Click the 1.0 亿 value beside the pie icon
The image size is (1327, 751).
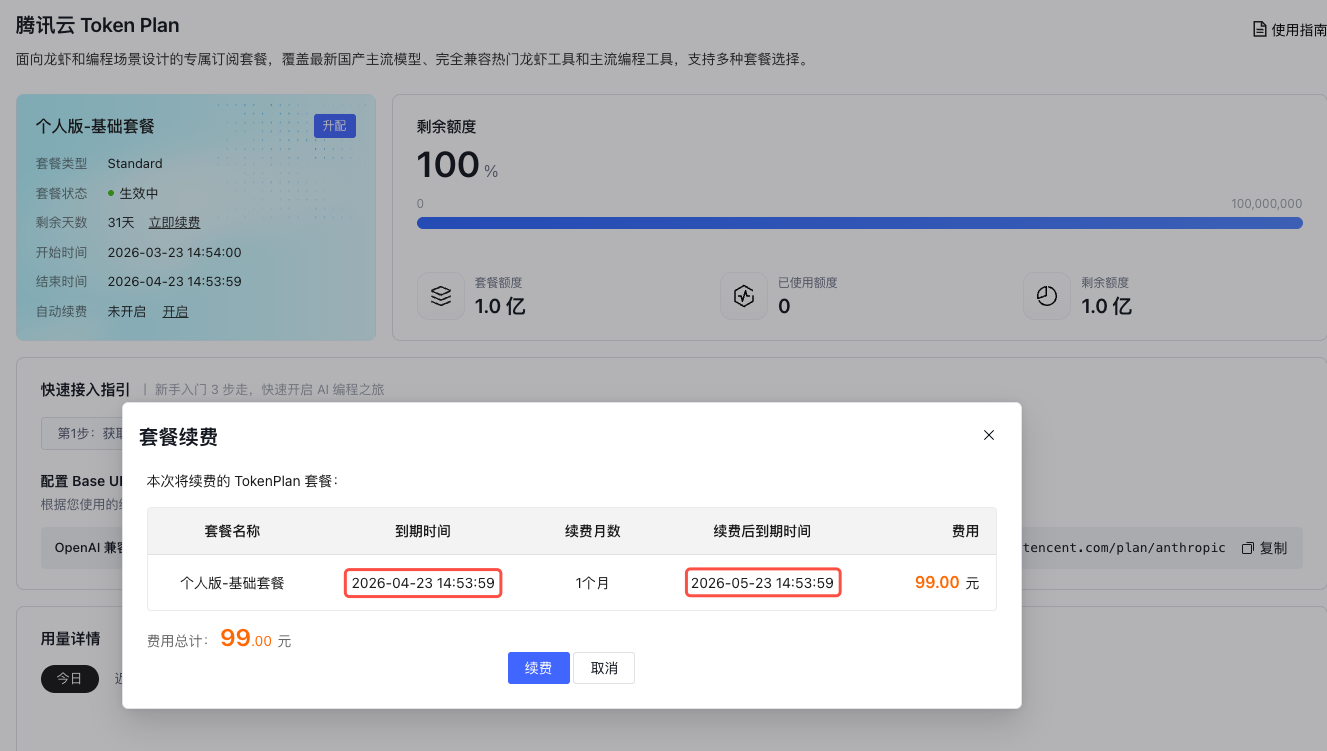click(1107, 306)
